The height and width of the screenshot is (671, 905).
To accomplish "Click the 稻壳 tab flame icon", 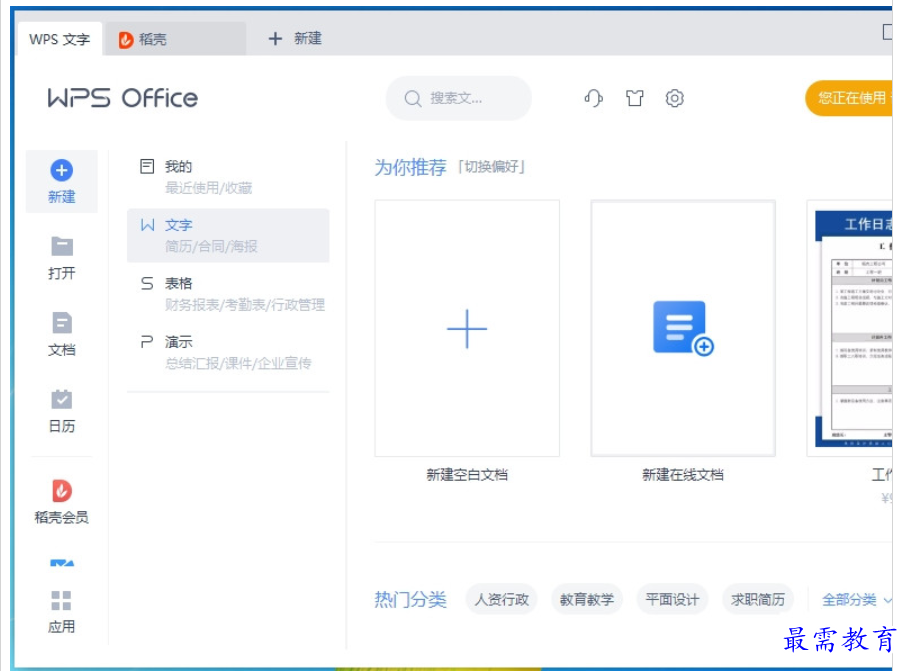I will [126, 40].
